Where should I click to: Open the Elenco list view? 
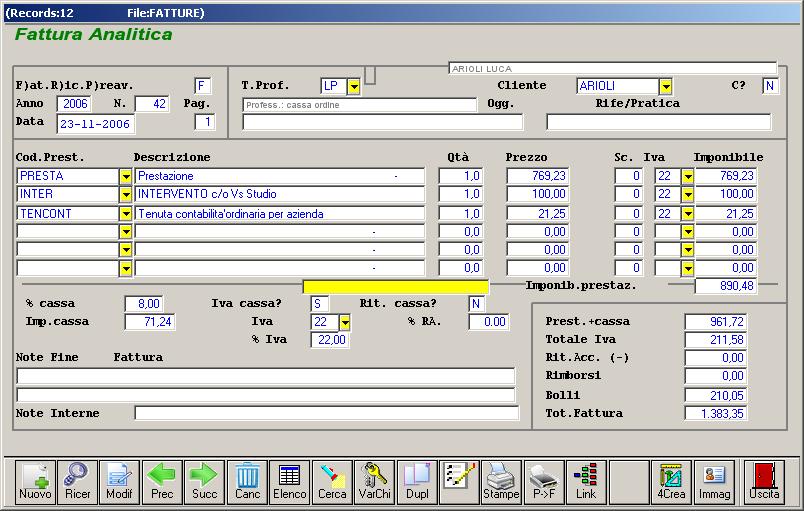point(290,482)
